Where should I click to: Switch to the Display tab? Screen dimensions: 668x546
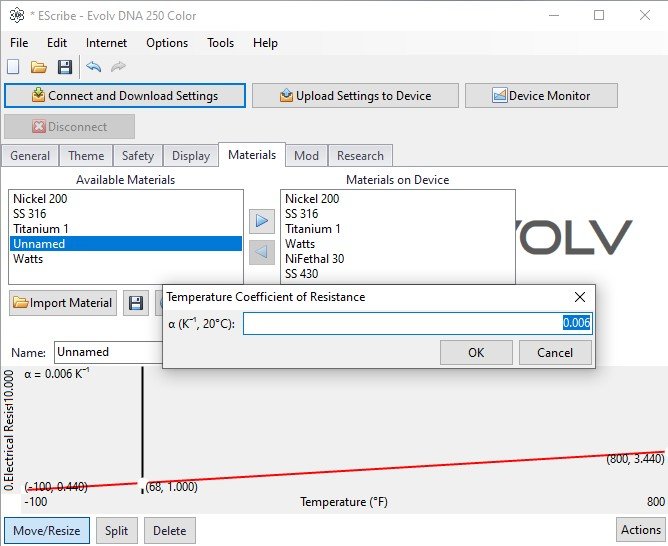(x=191, y=156)
